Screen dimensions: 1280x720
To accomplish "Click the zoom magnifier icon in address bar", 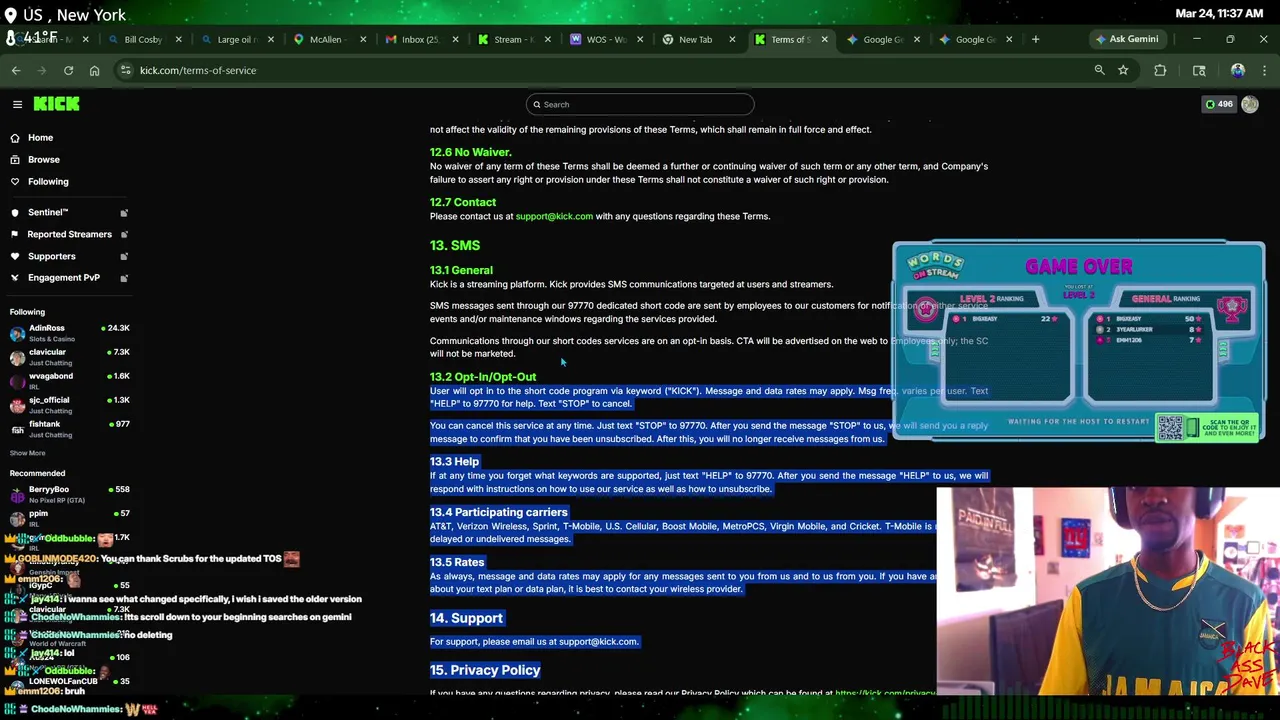I will [1099, 70].
